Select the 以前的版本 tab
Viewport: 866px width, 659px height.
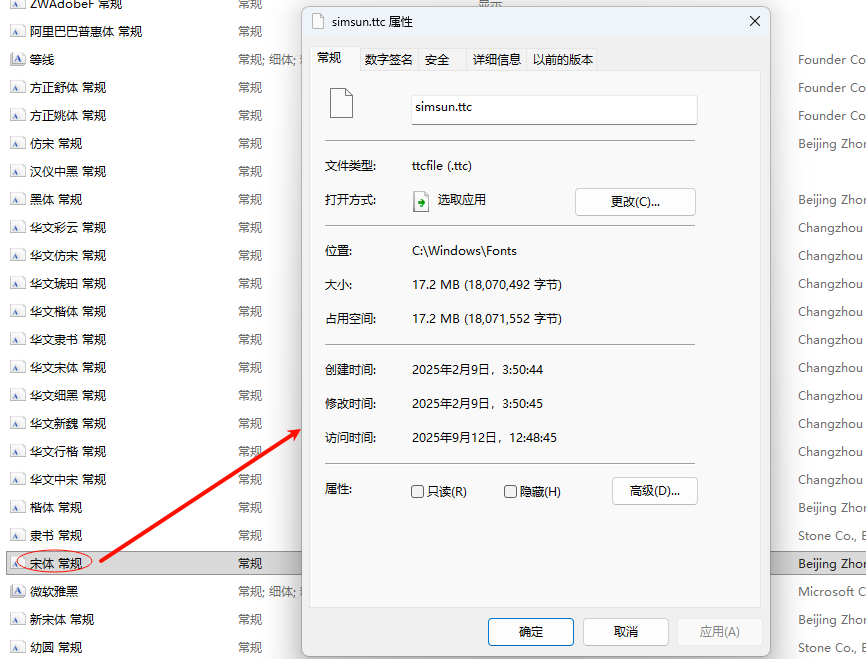(x=563, y=60)
